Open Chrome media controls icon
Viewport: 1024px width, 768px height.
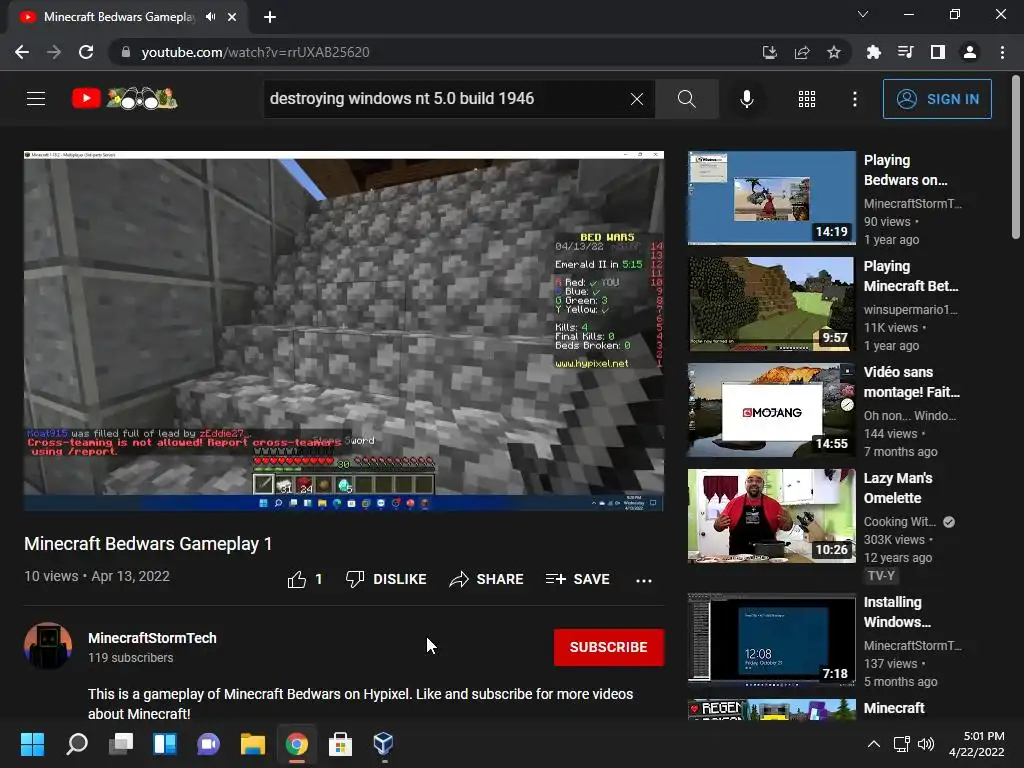906,52
